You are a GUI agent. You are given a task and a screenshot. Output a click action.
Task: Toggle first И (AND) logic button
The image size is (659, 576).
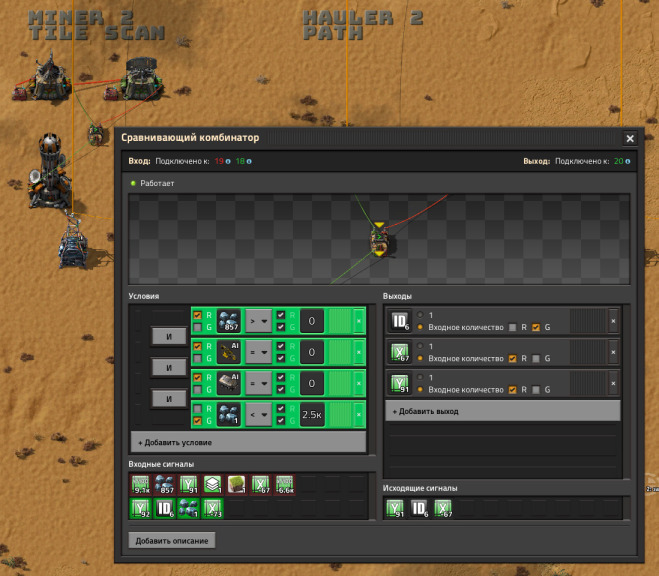coord(169,337)
